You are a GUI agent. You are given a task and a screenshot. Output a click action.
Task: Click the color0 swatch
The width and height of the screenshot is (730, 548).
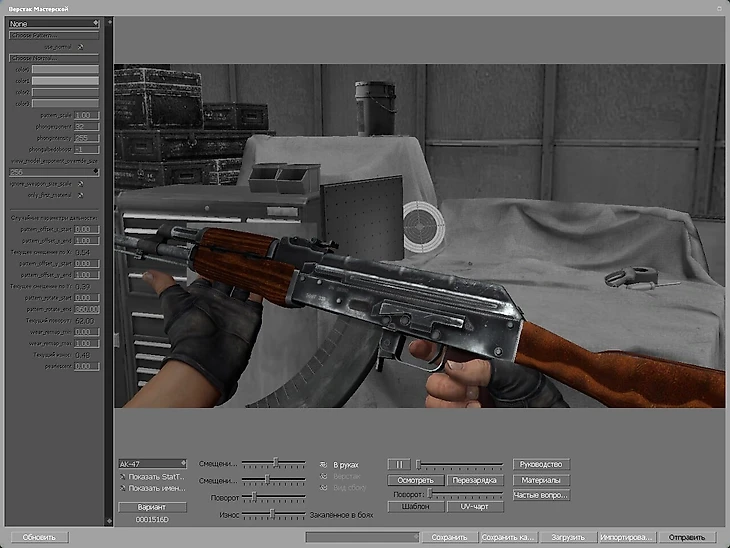coord(65,70)
